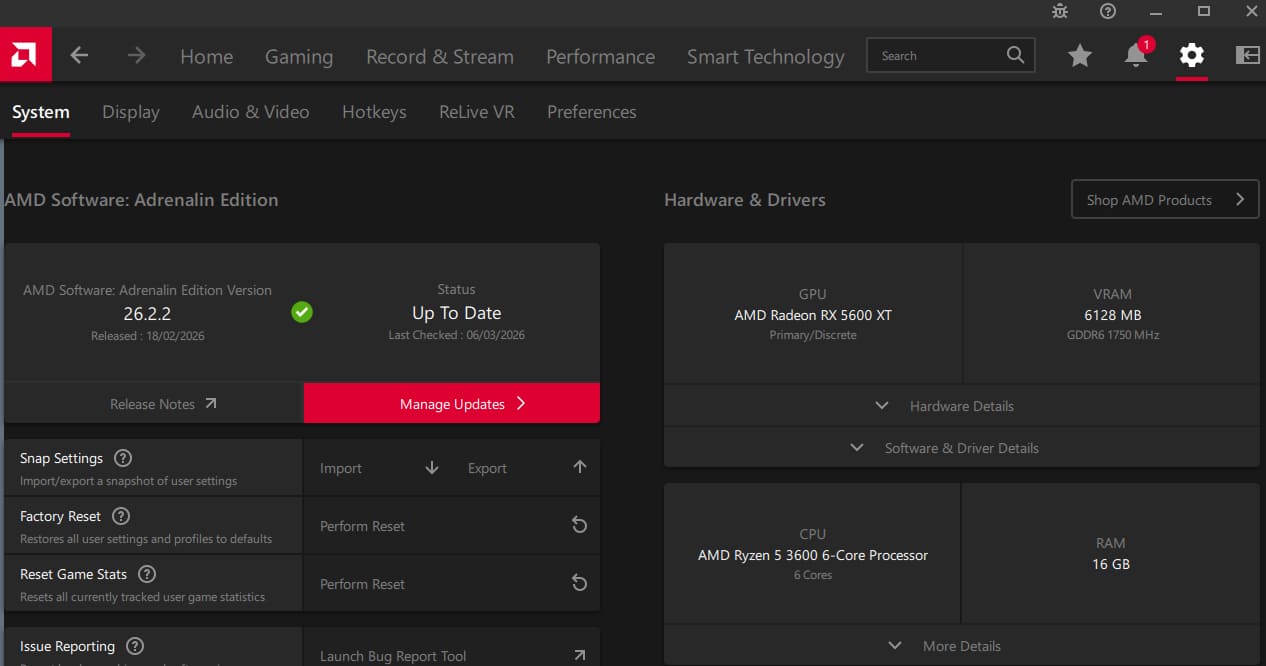Open the Display sub-tab
1266x666 pixels.
(130, 112)
